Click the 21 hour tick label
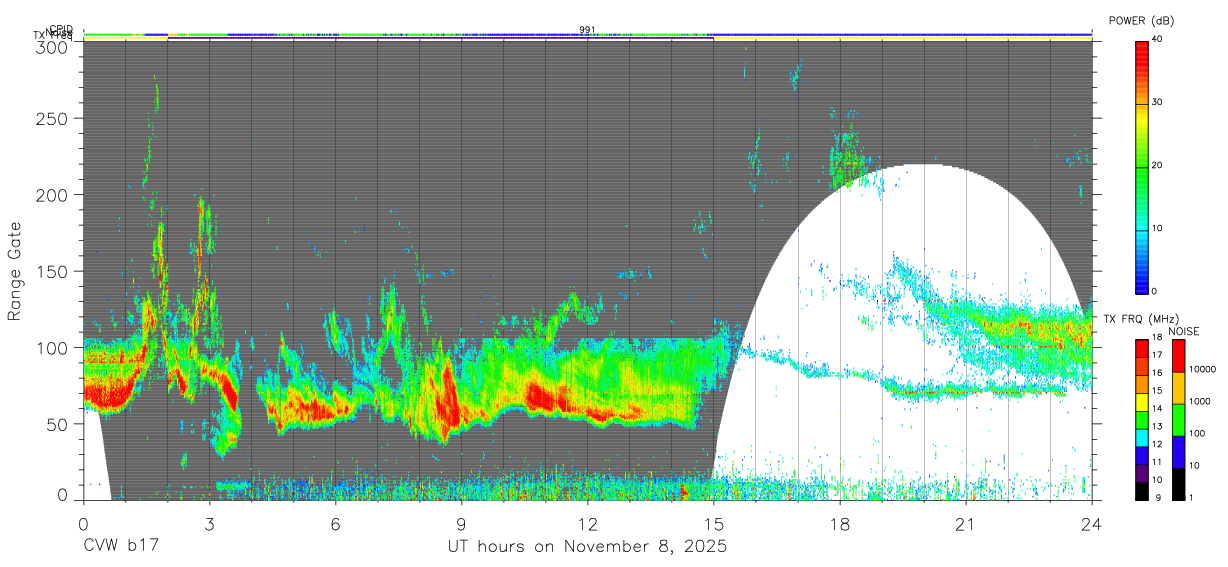 pos(965,523)
